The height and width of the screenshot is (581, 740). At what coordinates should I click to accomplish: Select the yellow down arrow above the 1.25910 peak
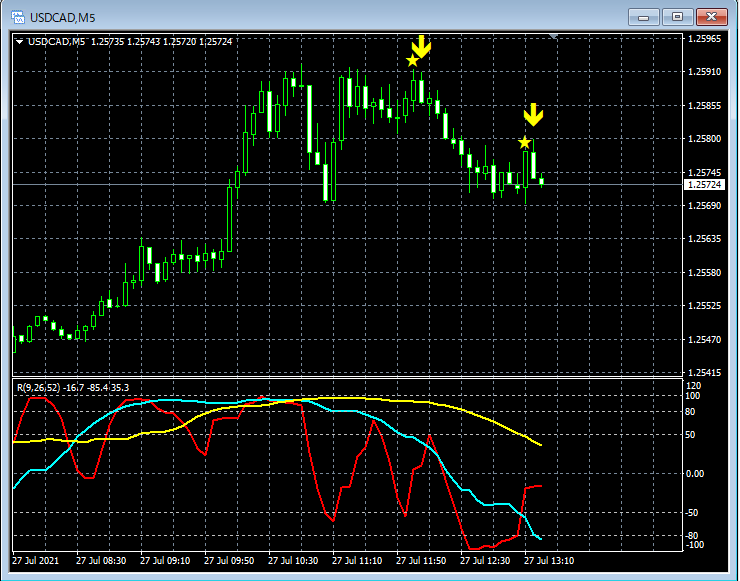[x=421, y=46]
